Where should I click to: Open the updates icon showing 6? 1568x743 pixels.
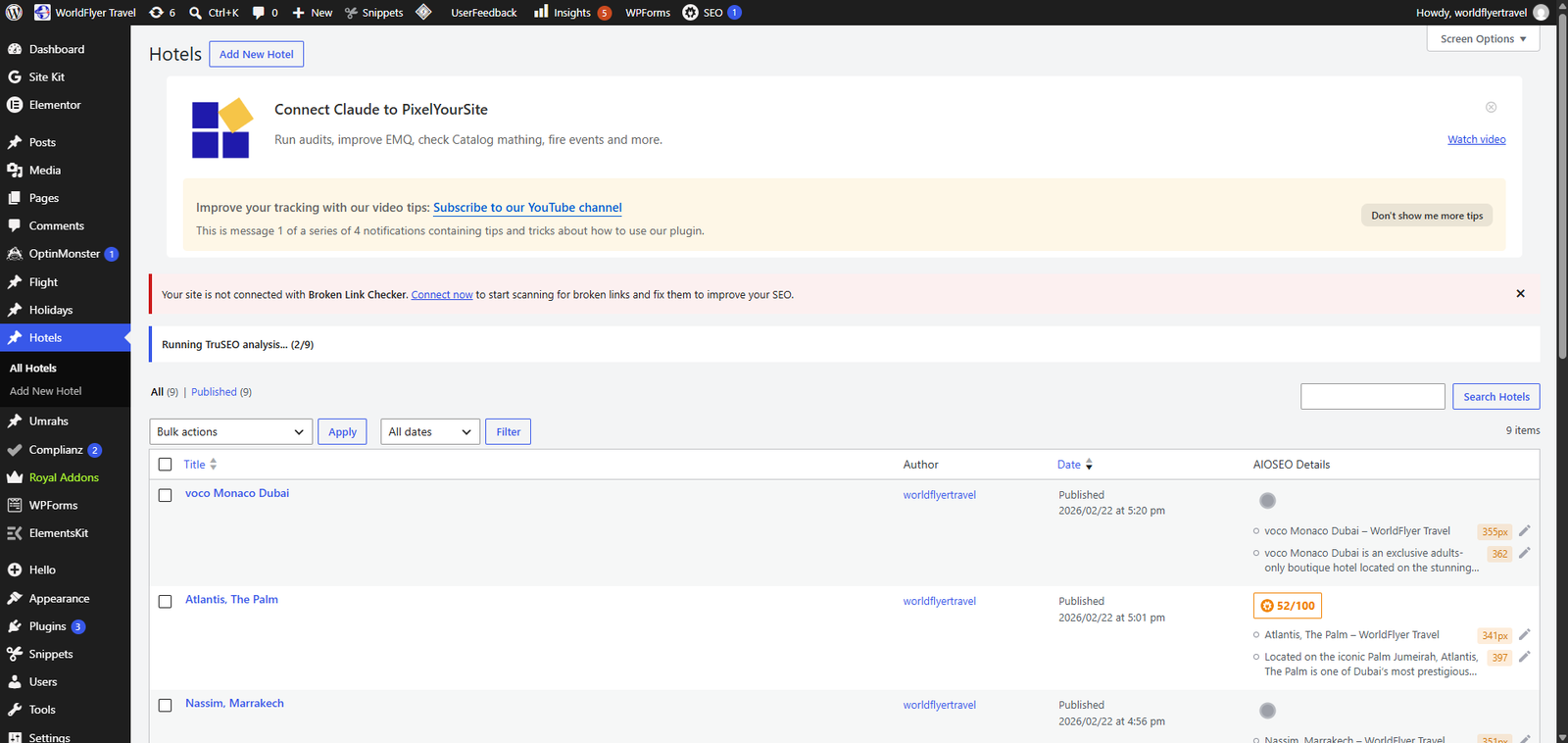coord(162,13)
